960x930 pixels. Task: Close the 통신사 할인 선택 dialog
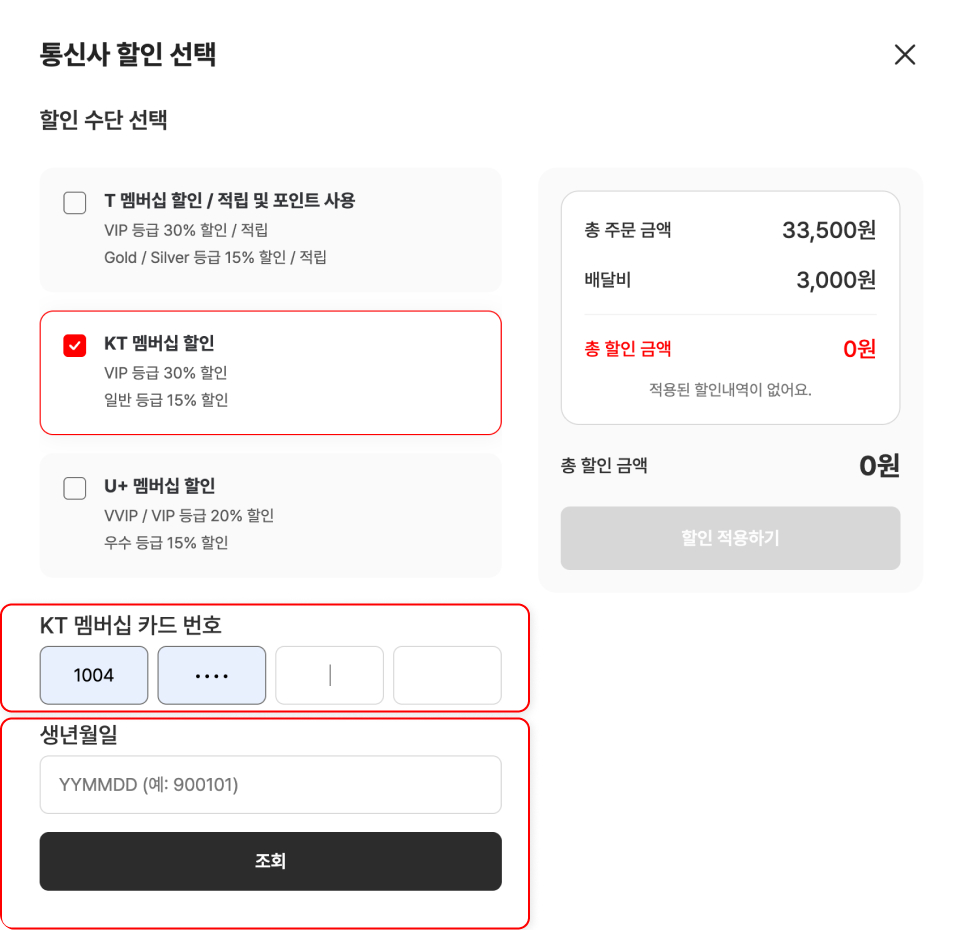click(904, 55)
